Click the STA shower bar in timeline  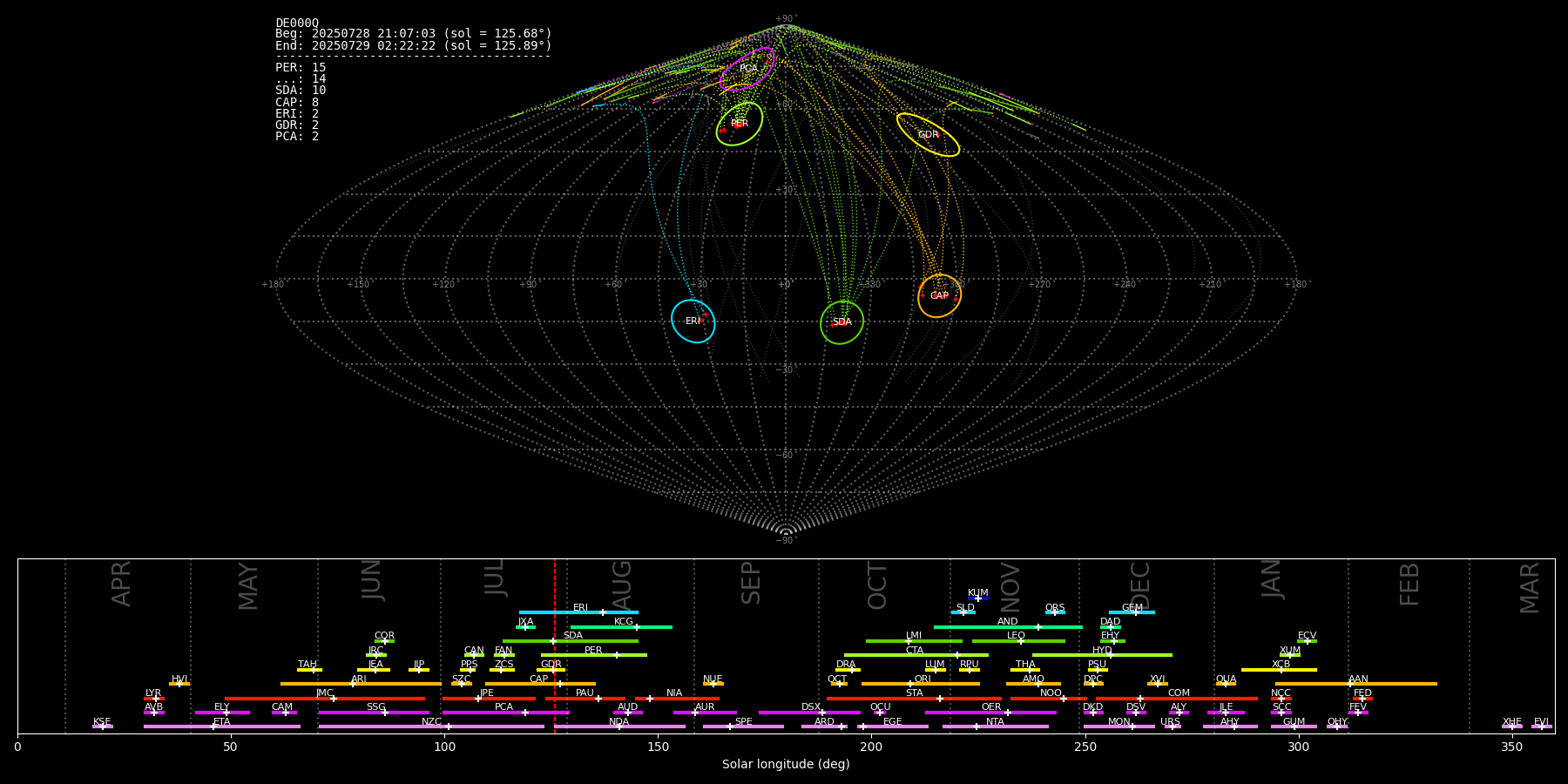tap(914, 698)
